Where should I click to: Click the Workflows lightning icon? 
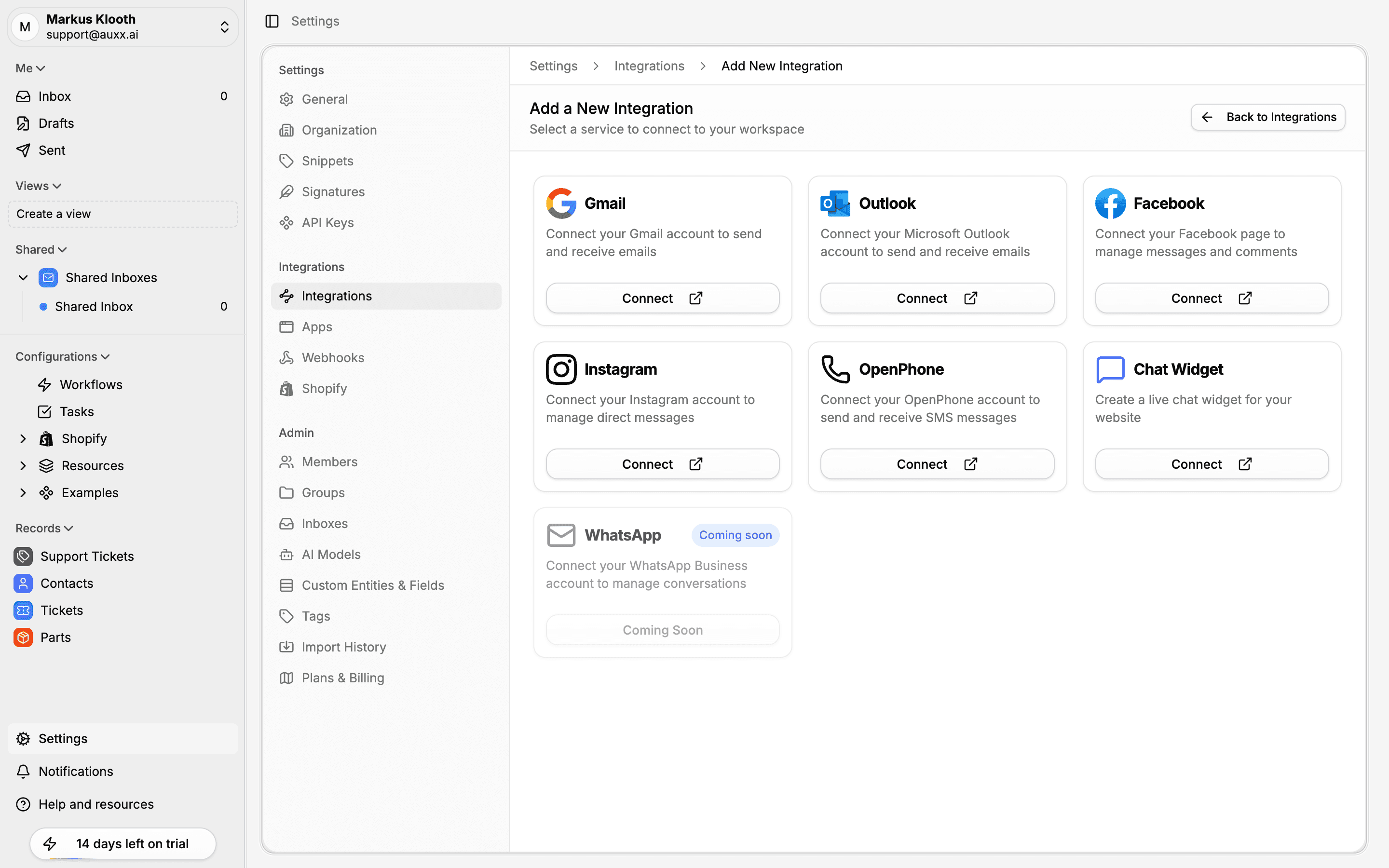click(44, 385)
